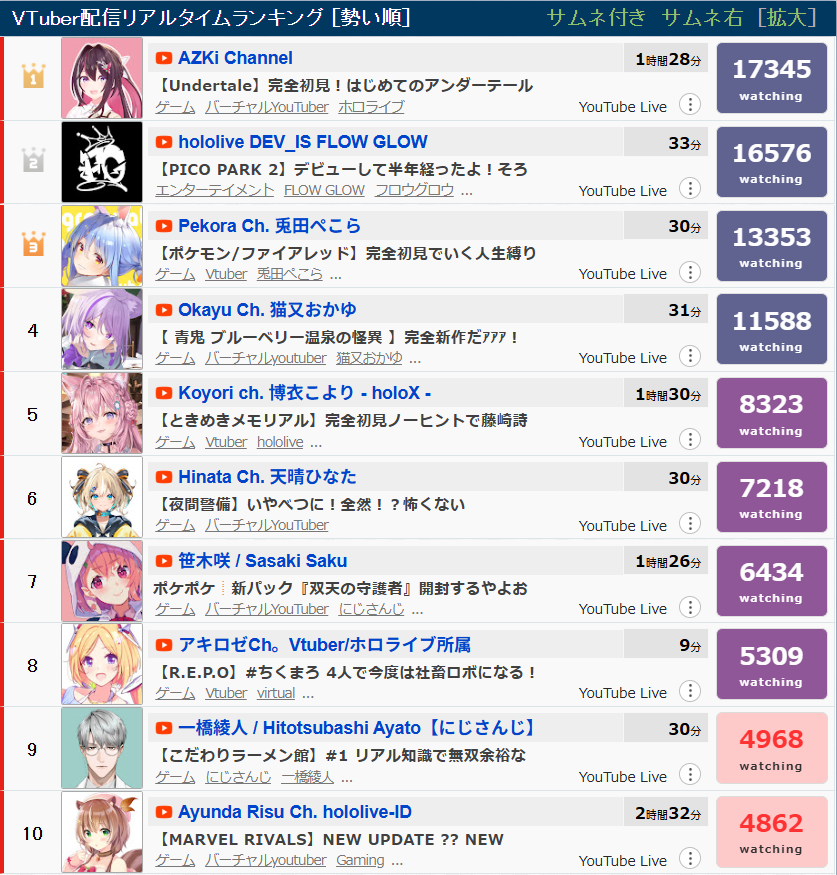Switch to サムネ付き thumbnail view

point(597,18)
